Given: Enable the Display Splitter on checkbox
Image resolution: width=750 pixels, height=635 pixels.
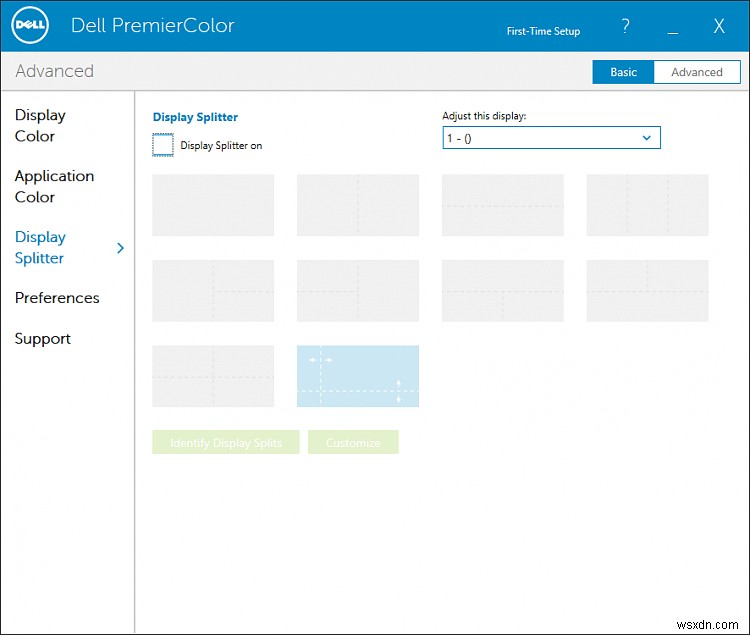Looking at the screenshot, I should coord(163,145).
